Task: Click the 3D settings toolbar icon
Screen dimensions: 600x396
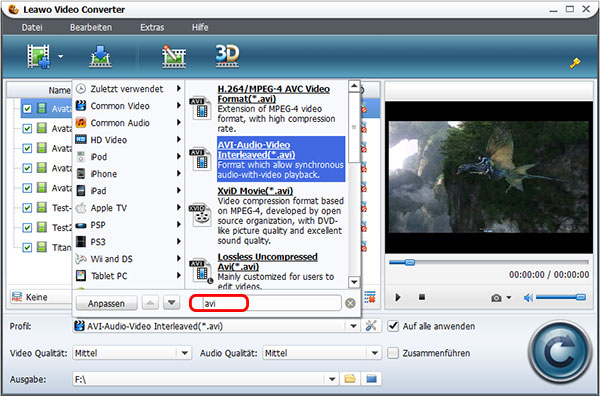Action: click(227, 56)
